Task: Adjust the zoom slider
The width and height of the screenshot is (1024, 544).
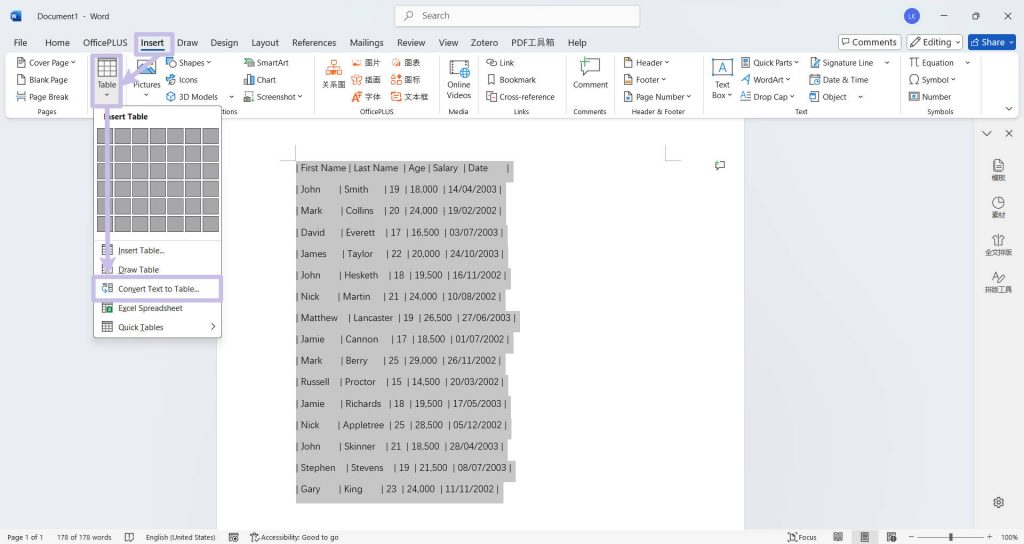Action: pos(950,537)
